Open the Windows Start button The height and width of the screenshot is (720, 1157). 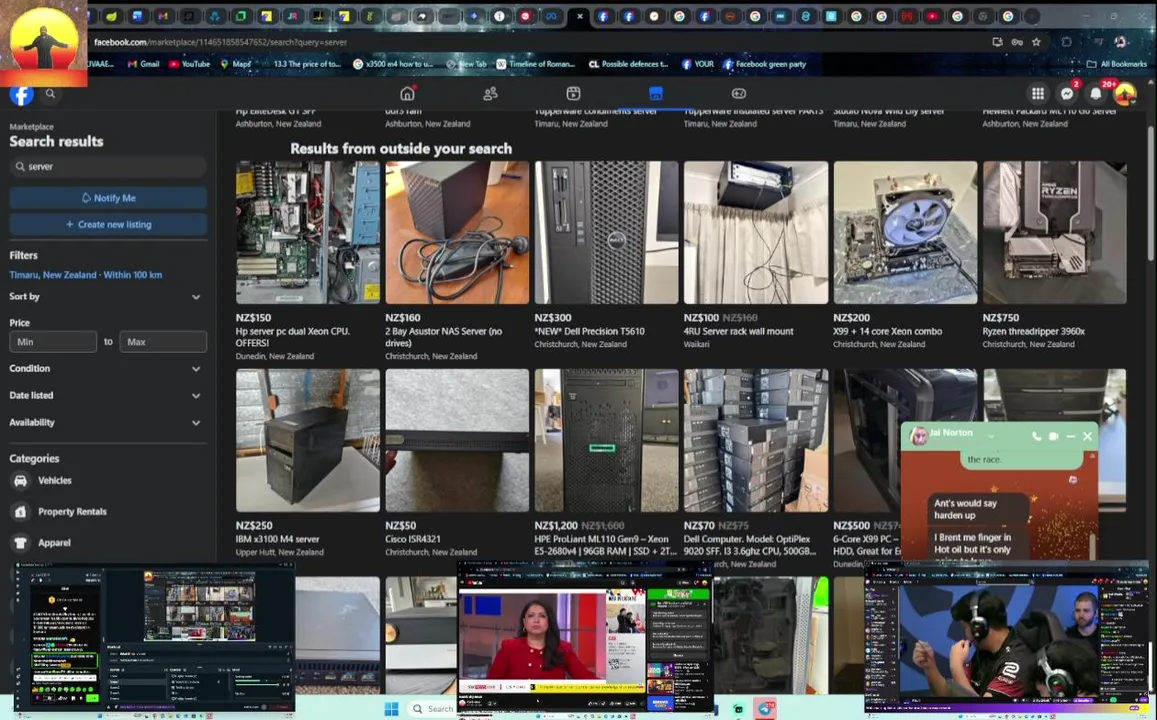pos(391,709)
